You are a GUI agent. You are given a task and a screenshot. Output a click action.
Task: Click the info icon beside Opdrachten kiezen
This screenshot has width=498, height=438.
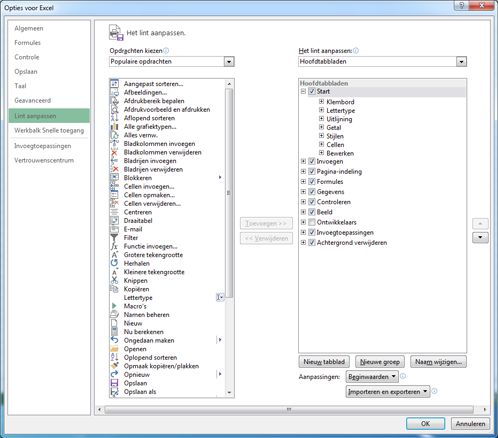[166, 51]
